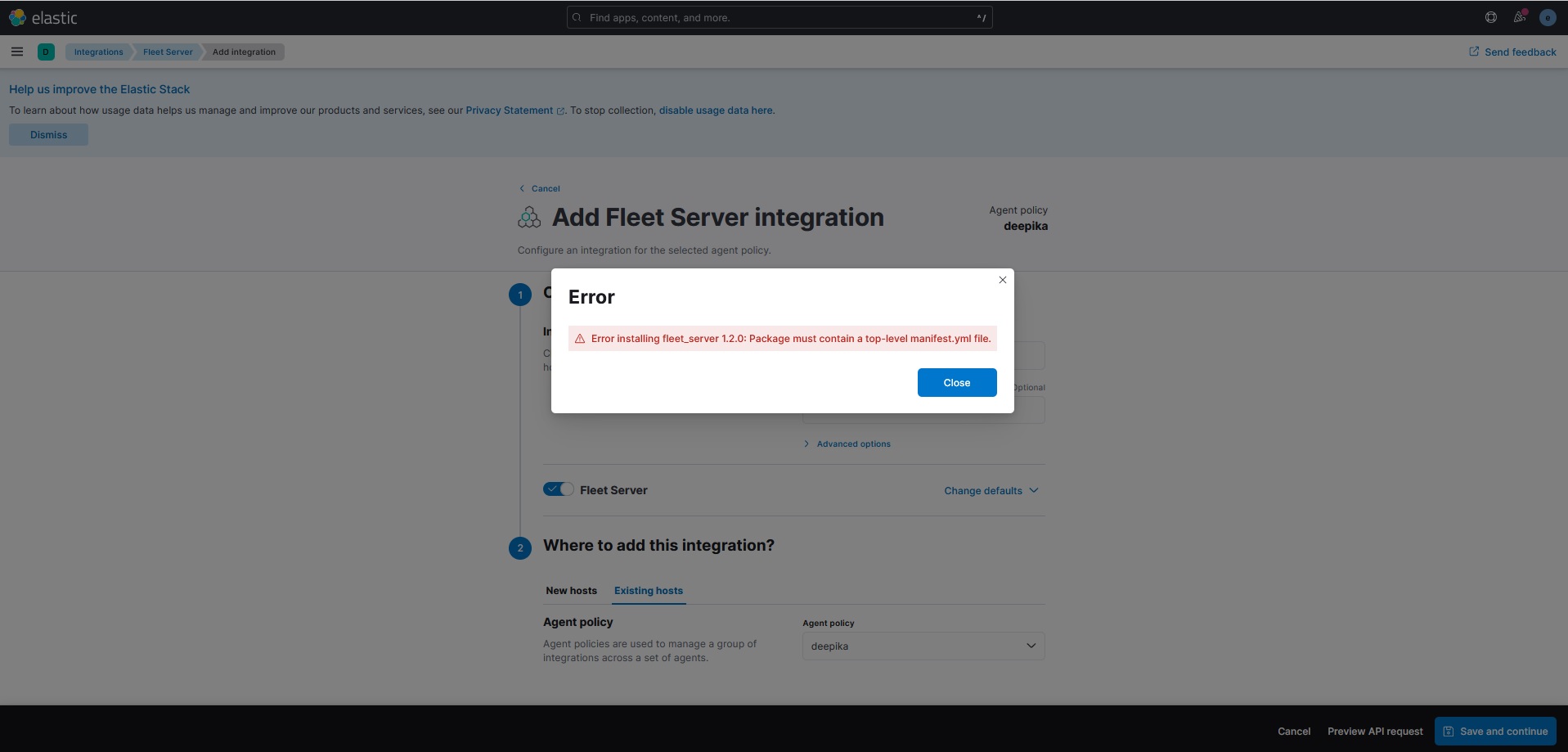The height and width of the screenshot is (752, 1568).
Task: Open the user avatar profile menu
Action: click(x=1547, y=17)
